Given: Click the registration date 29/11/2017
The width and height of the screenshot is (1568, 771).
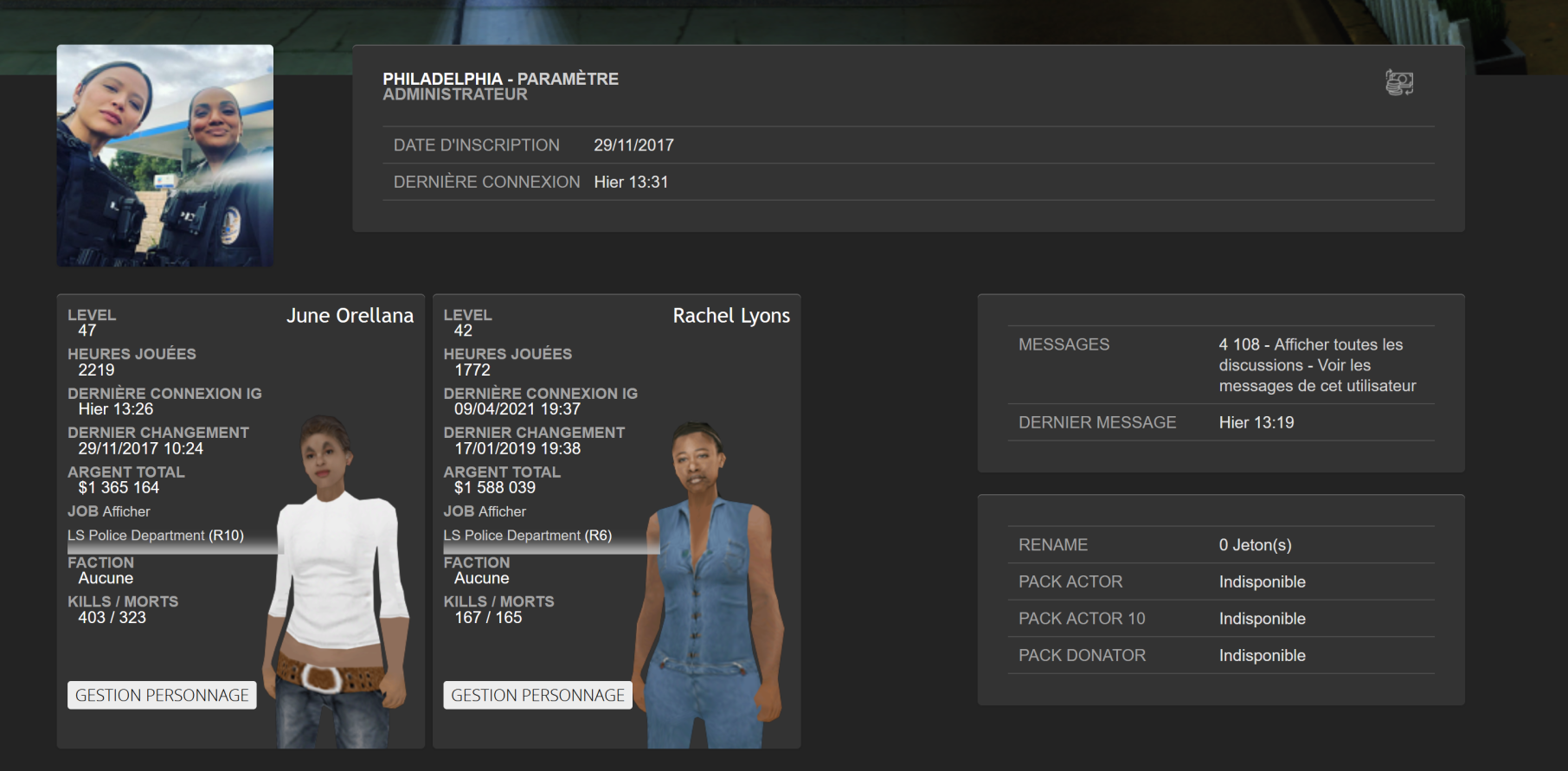Looking at the screenshot, I should 633,145.
